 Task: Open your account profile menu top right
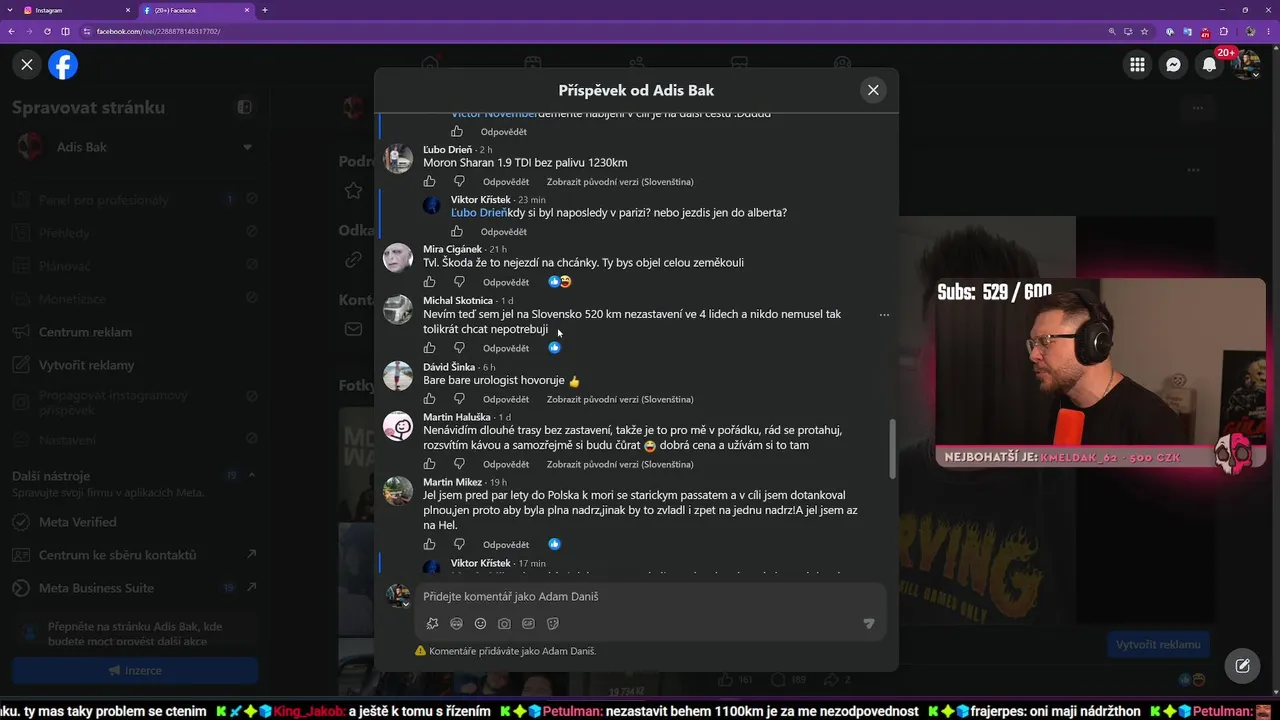[1245, 65]
